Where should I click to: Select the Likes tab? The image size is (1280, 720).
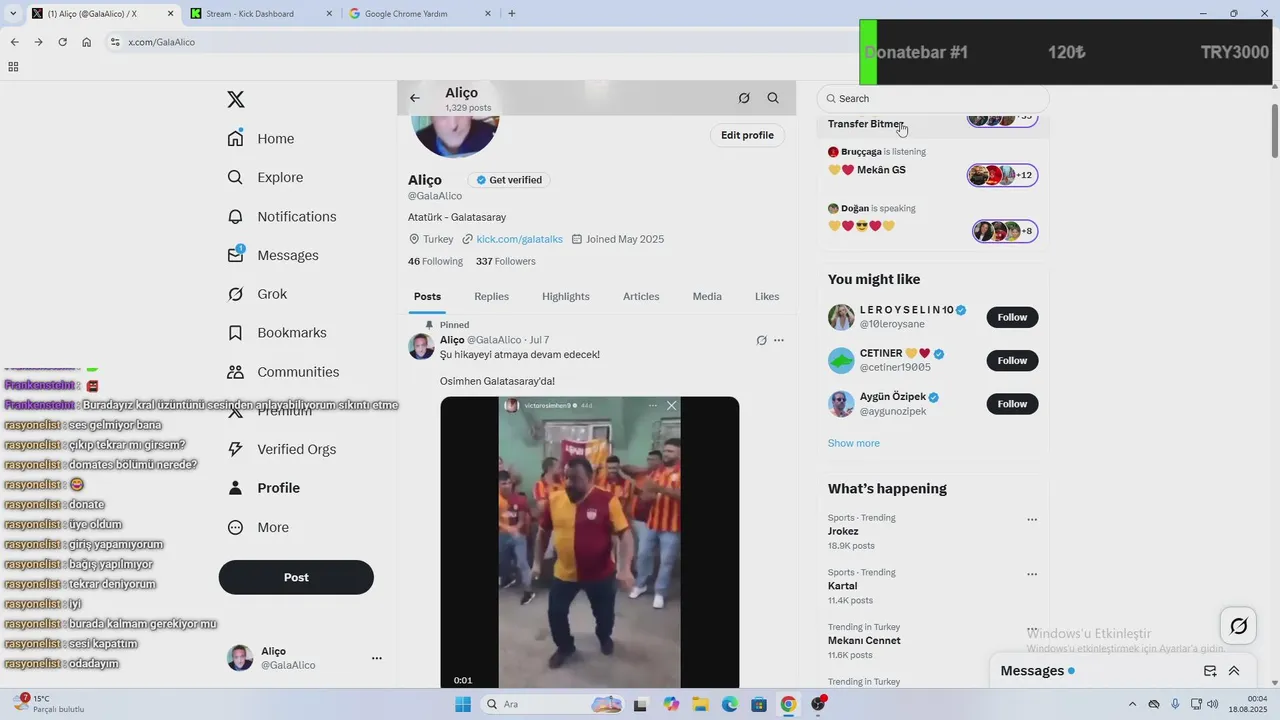tap(767, 297)
